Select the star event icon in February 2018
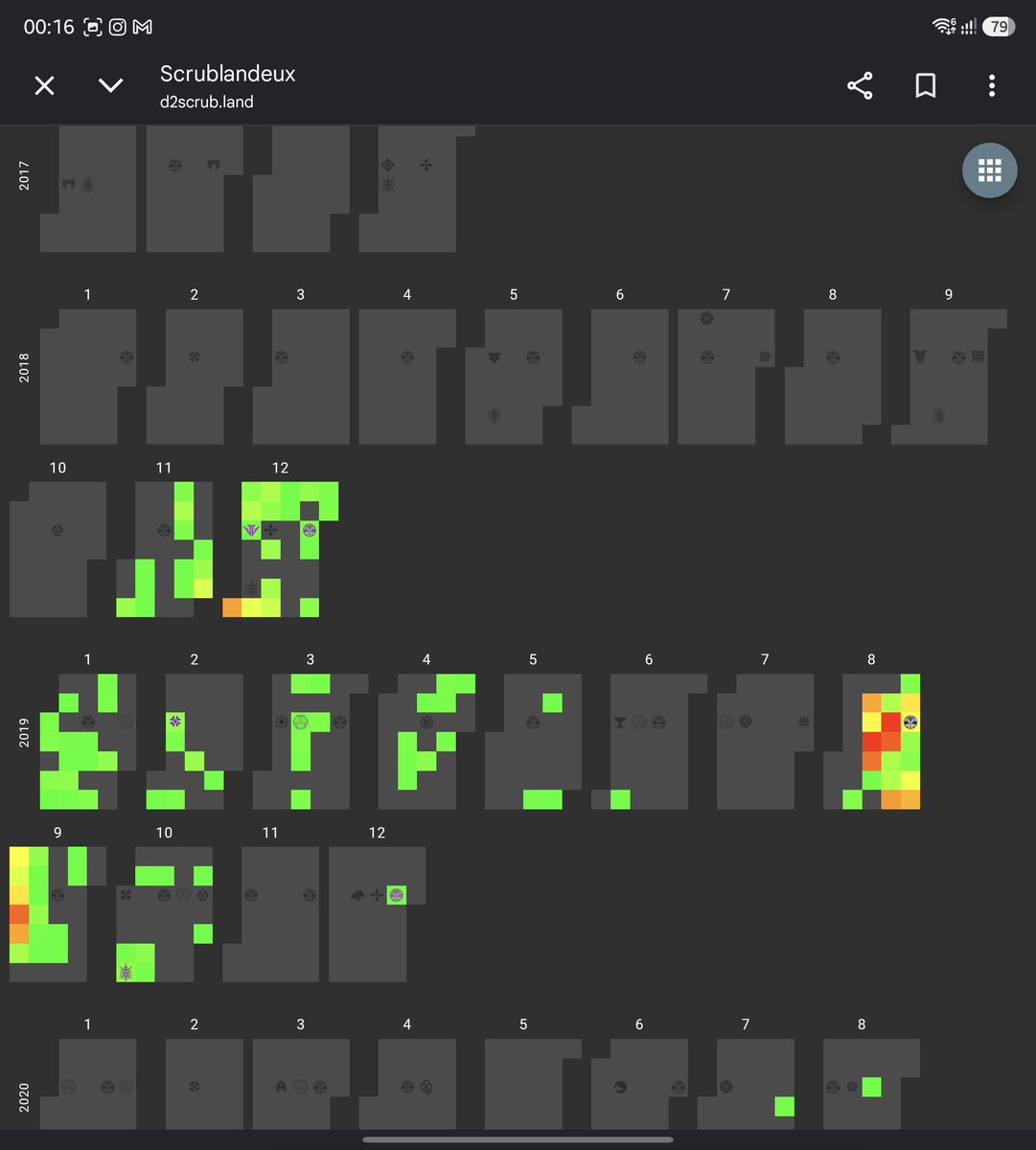This screenshot has width=1036, height=1150. click(x=195, y=356)
